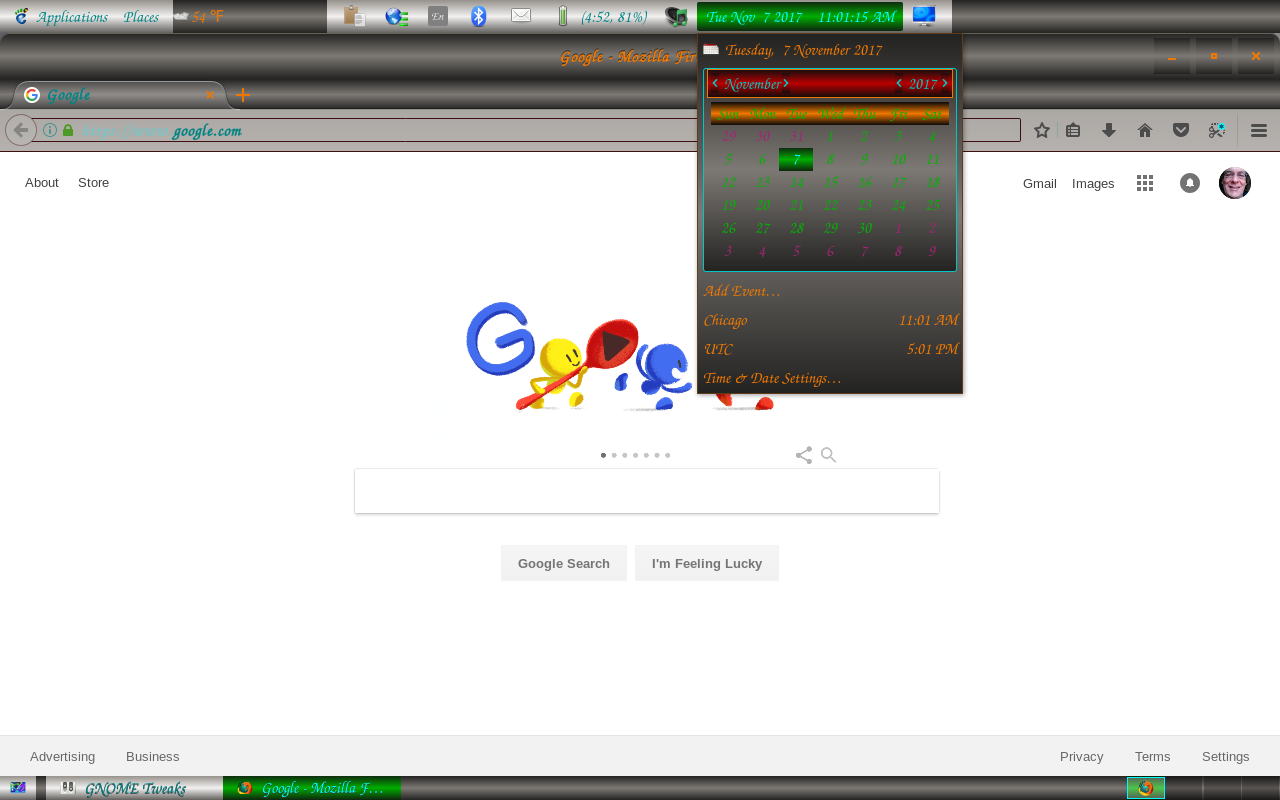The height and width of the screenshot is (800, 1280).
Task: Click the Firefox workspace switcher thumbnail
Action: click(1146, 788)
